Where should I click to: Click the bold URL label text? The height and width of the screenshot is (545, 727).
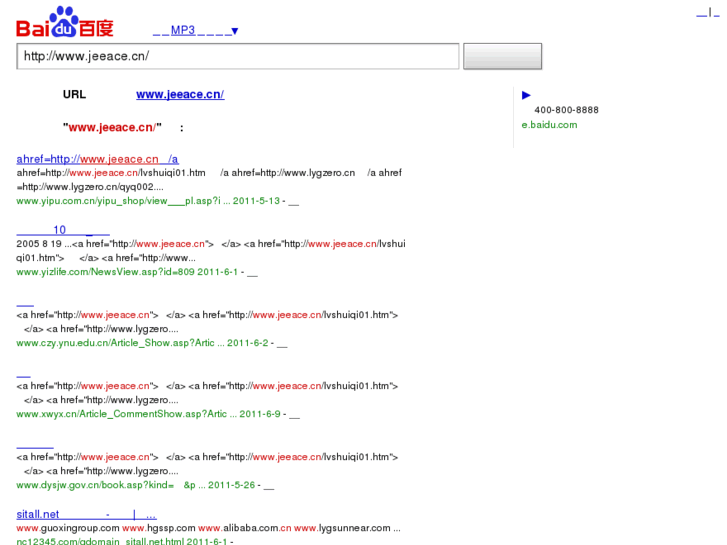[x=75, y=94]
